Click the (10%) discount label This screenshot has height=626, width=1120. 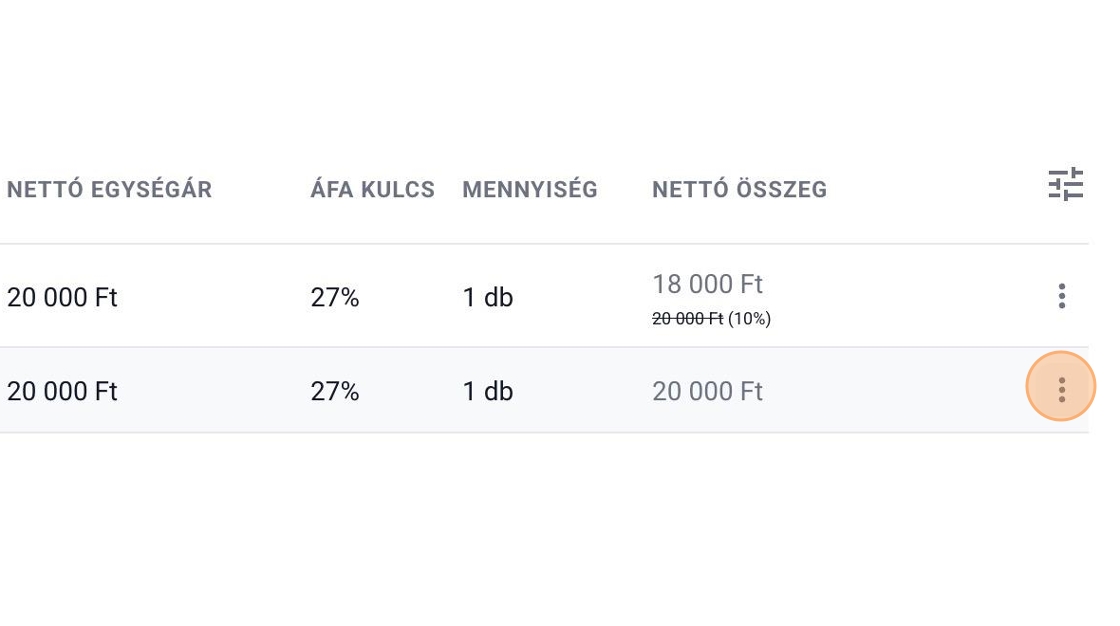click(x=749, y=319)
